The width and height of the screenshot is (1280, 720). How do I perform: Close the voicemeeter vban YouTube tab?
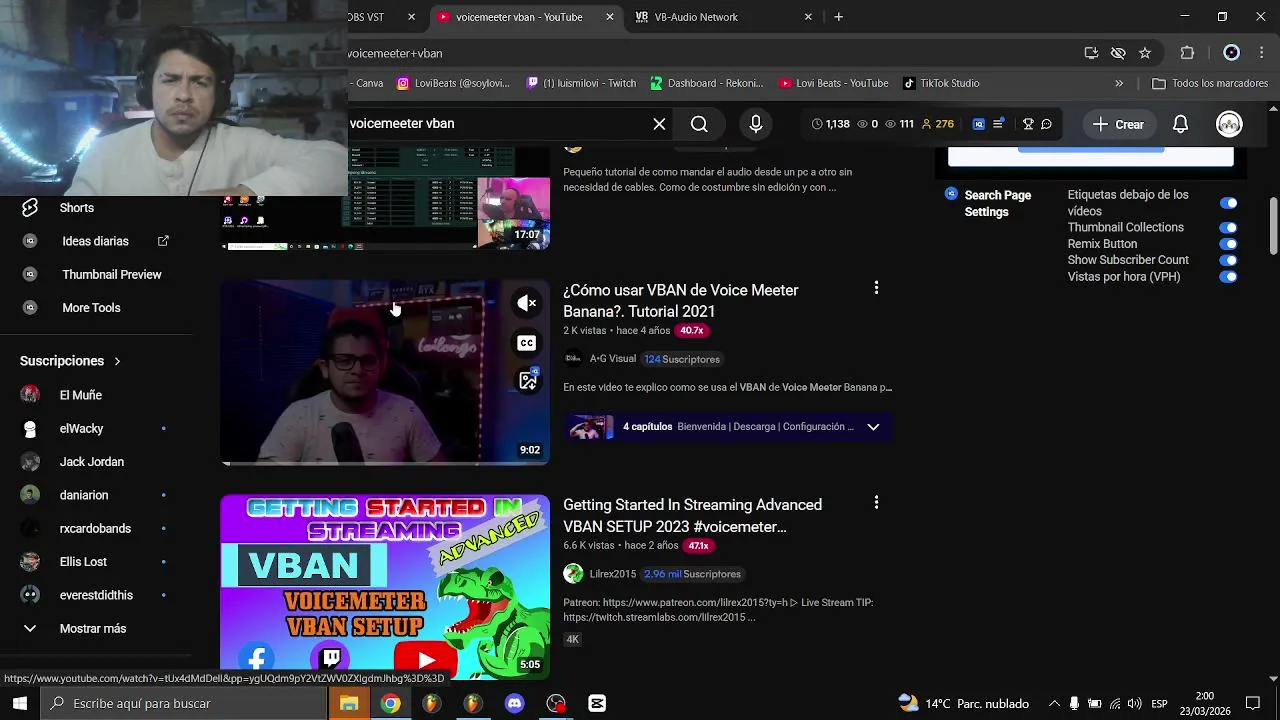[610, 17]
